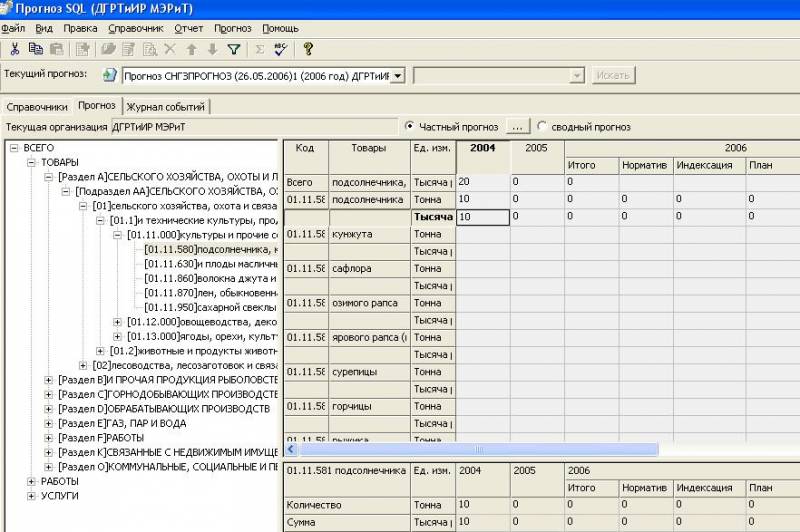Click the green filter funnel icon
The height and width of the screenshot is (532, 800).
click(x=234, y=49)
